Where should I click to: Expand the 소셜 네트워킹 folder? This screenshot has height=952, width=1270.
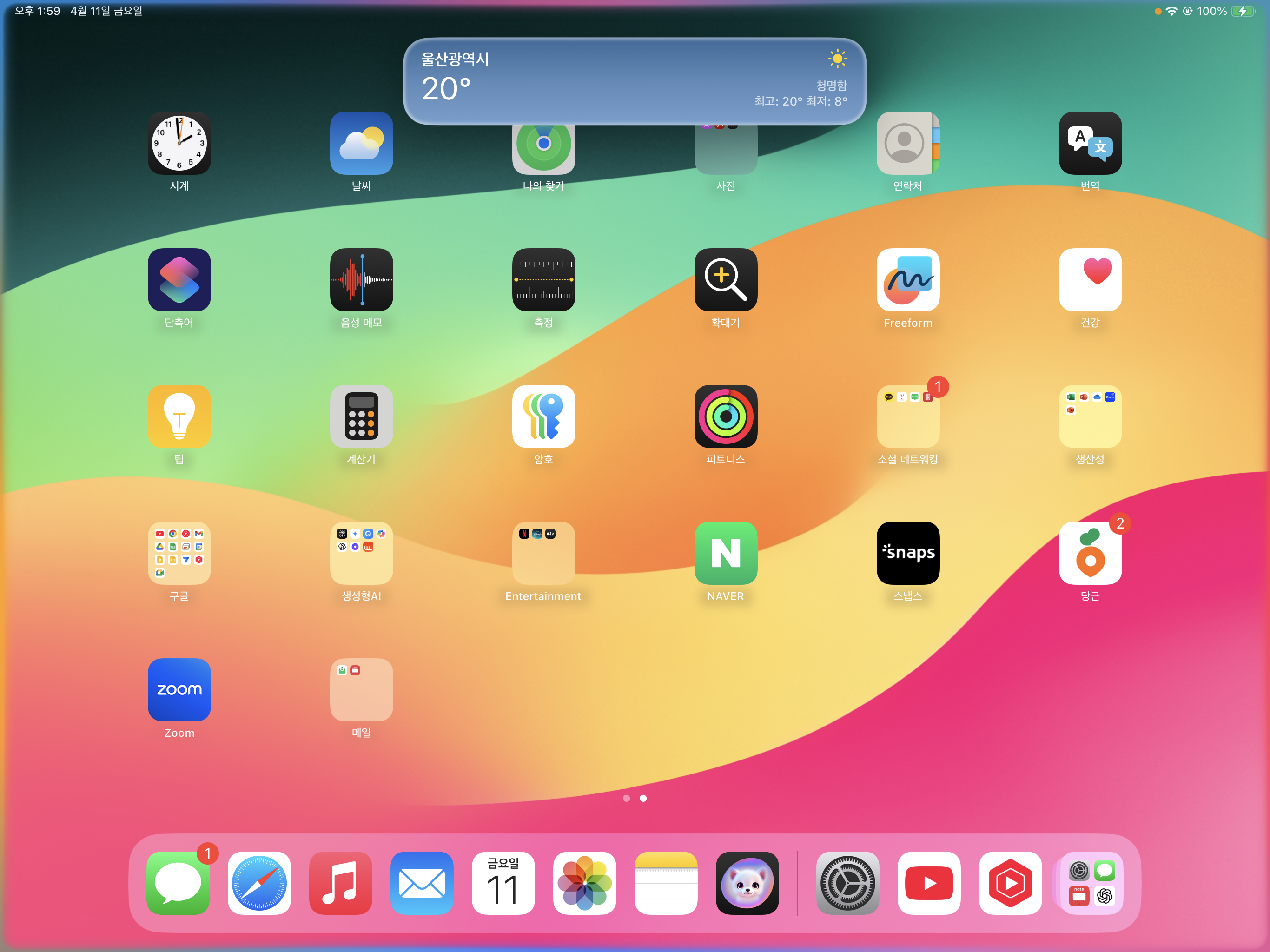point(908,416)
